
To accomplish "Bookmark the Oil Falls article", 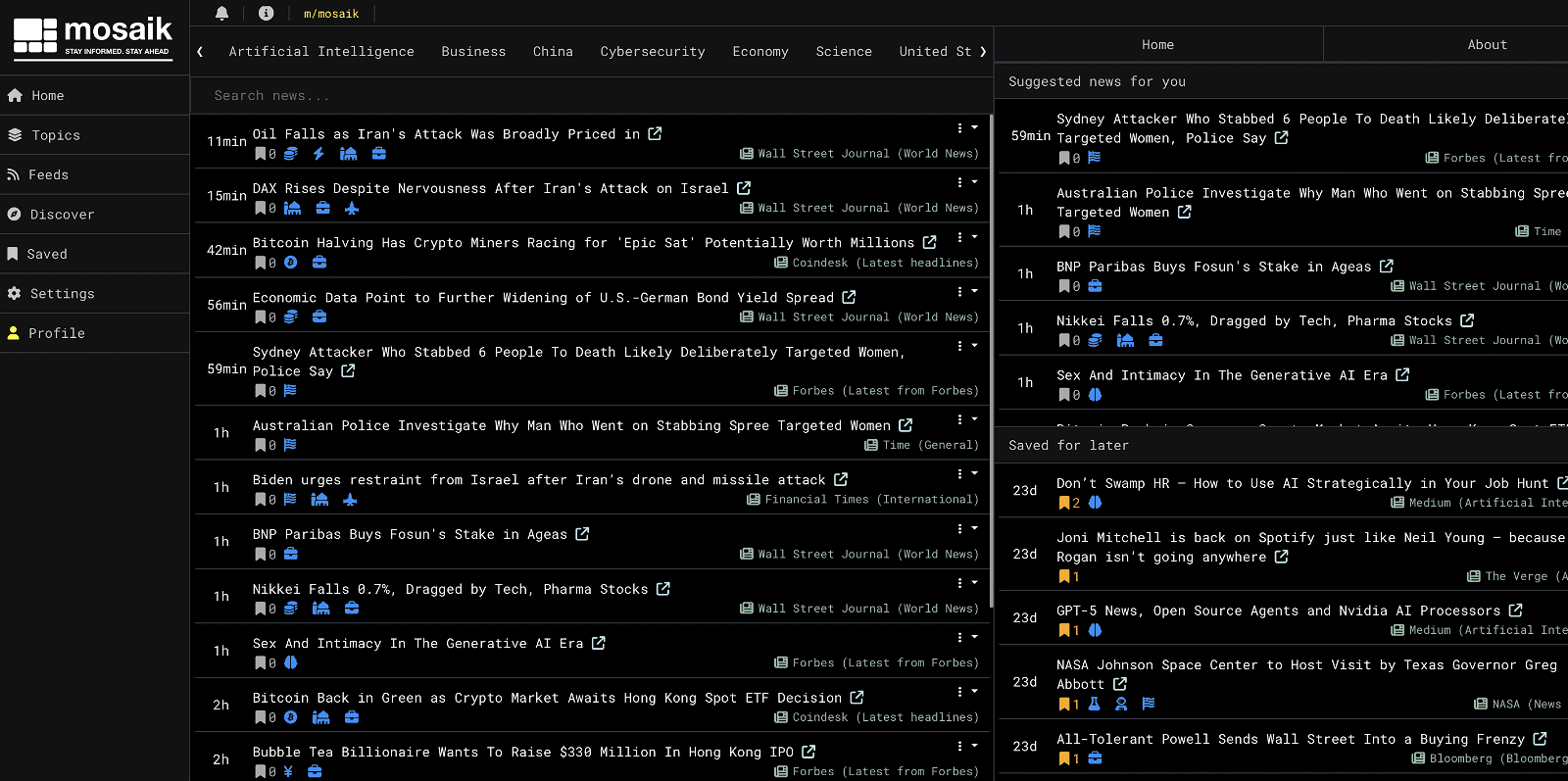I will pyautogui.click(x=260, y=154).
